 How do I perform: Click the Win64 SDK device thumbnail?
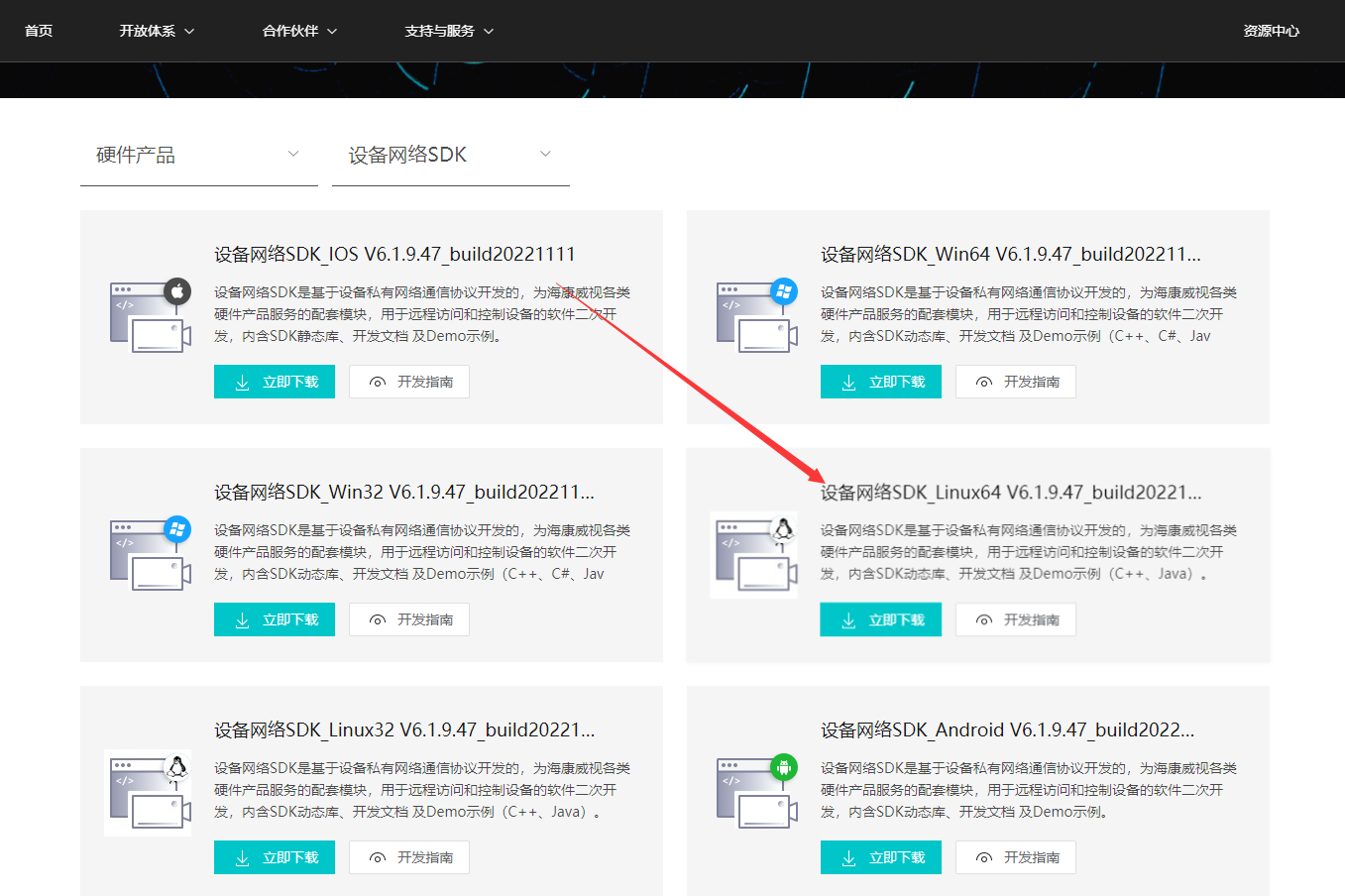(x=756, y=317)
